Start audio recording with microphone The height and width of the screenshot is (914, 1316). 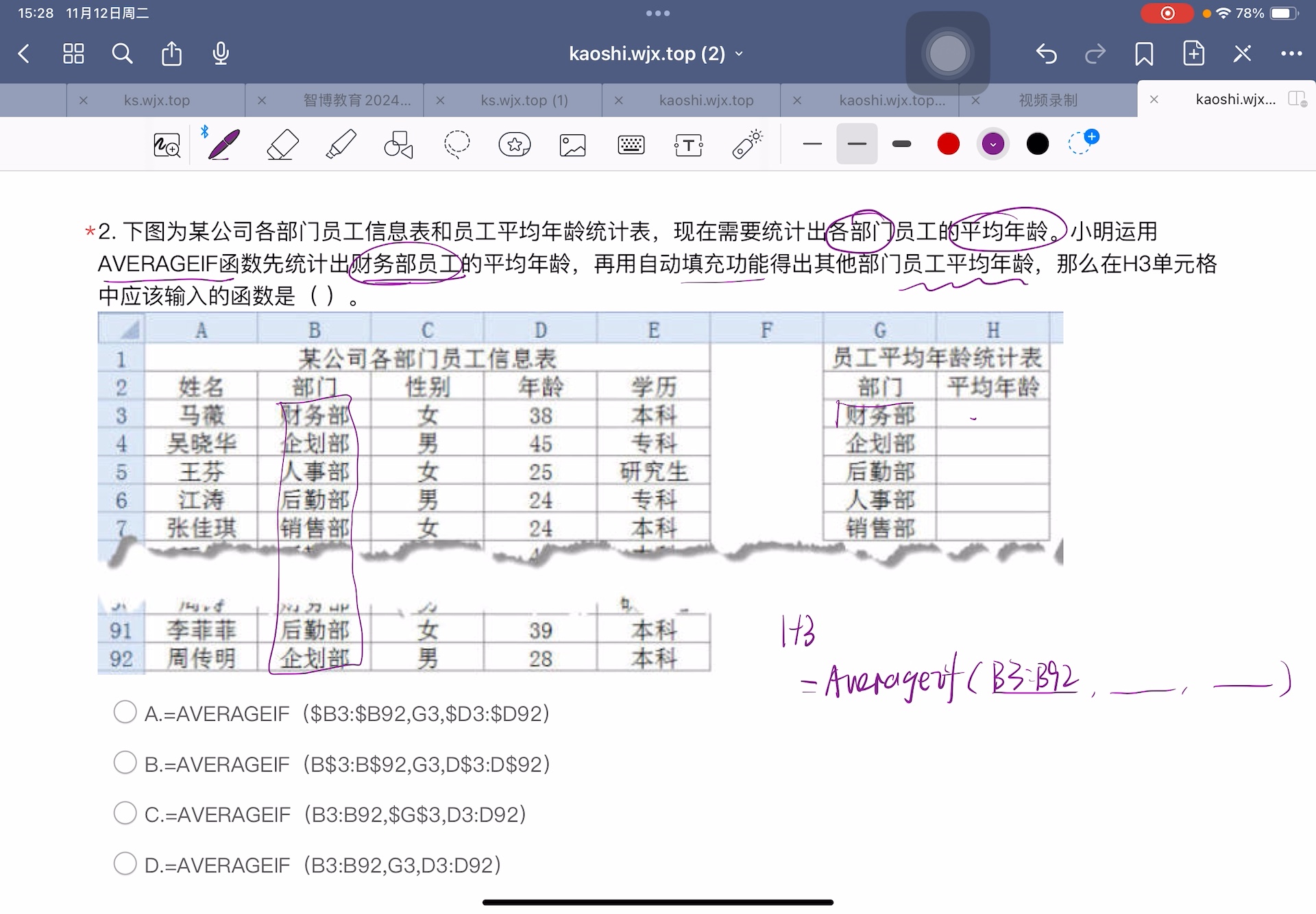(221, 53)
